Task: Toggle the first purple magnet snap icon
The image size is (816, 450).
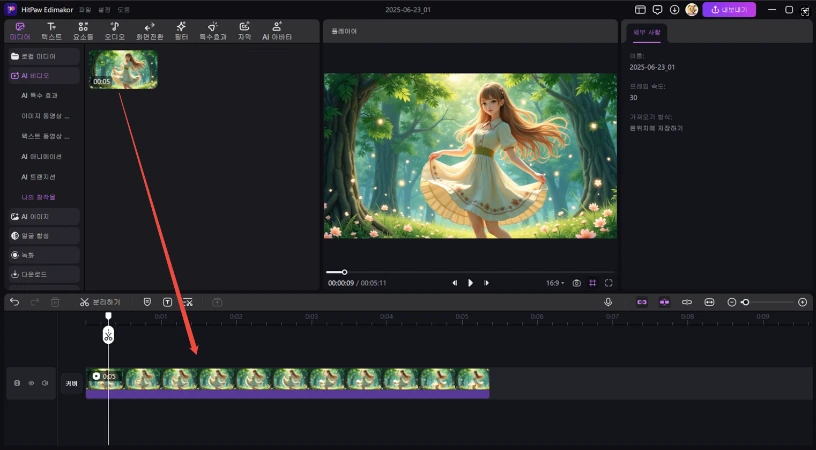Action: coord(642,302)
